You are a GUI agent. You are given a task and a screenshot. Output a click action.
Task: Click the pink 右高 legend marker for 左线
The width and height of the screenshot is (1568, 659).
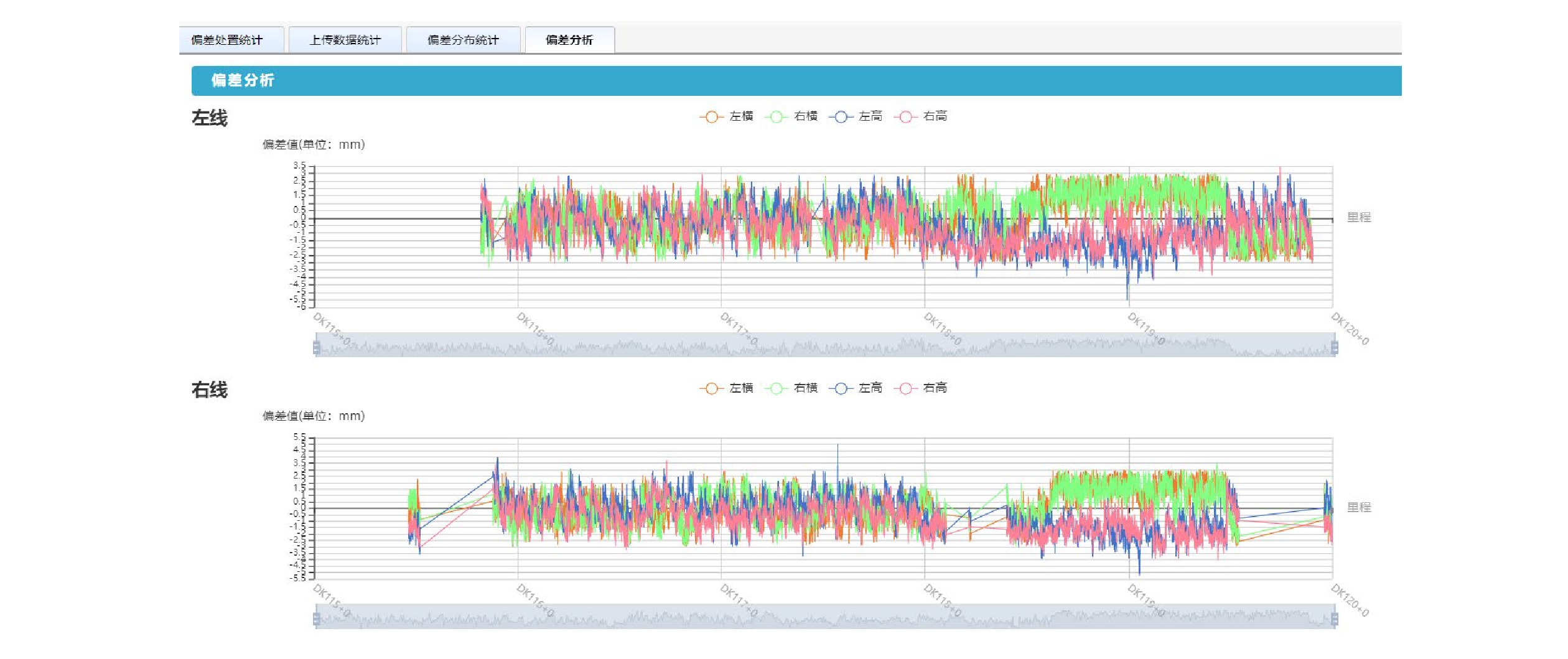point(906,117)
